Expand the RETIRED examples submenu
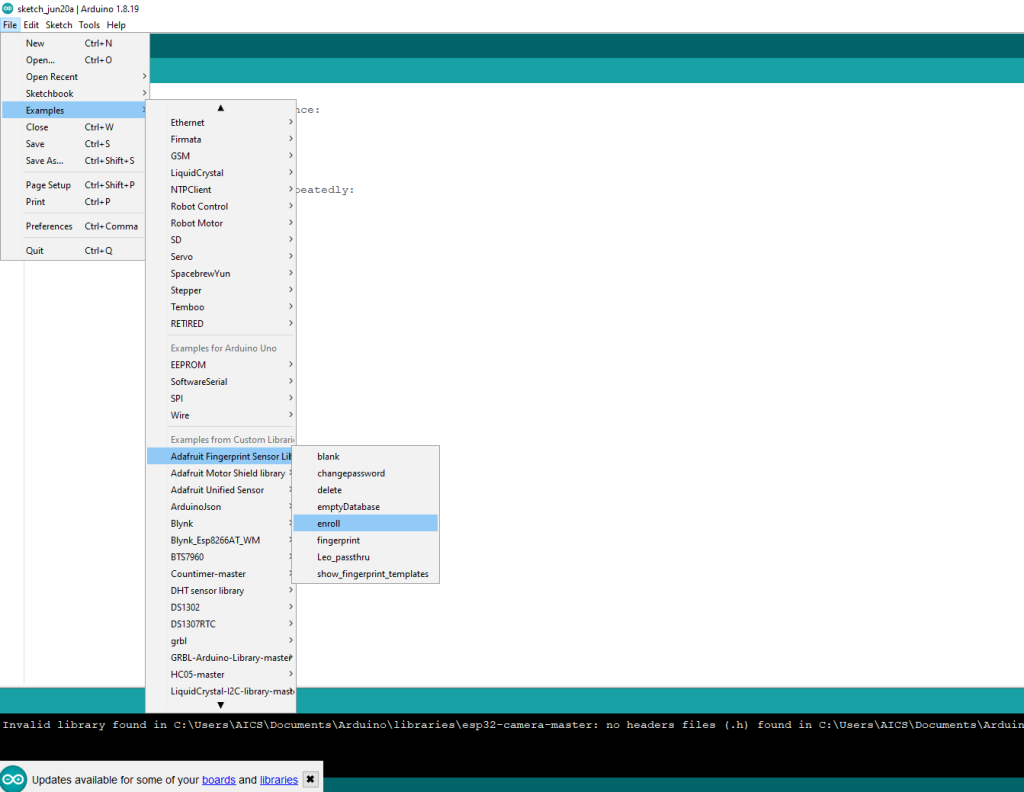This screenshot has width=1024, height=792. [186, 323]
